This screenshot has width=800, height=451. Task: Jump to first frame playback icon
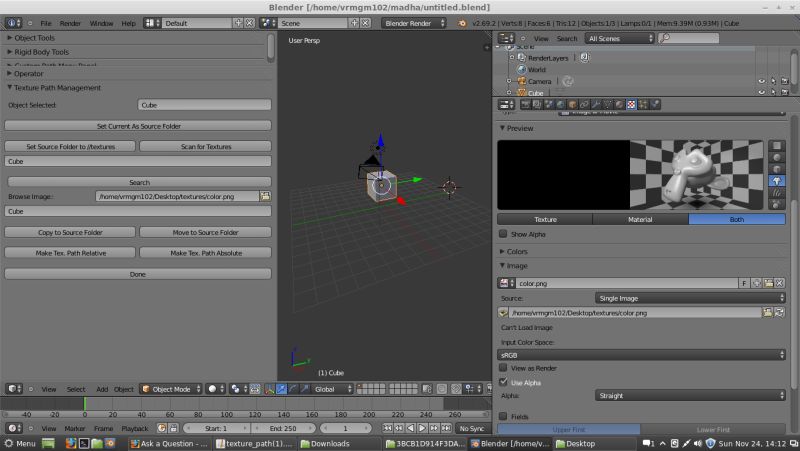(x=387, y=428)
